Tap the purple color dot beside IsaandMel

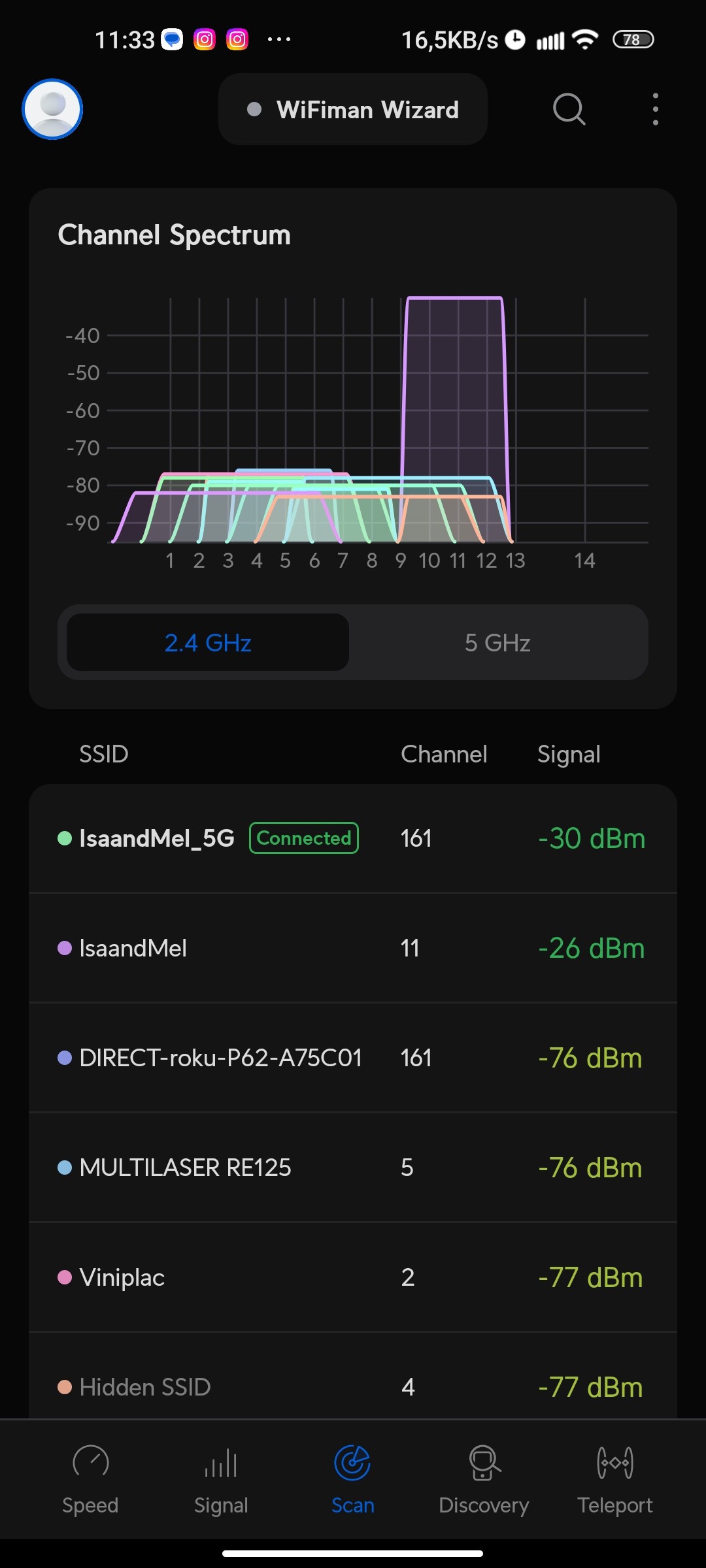[65, 948]
